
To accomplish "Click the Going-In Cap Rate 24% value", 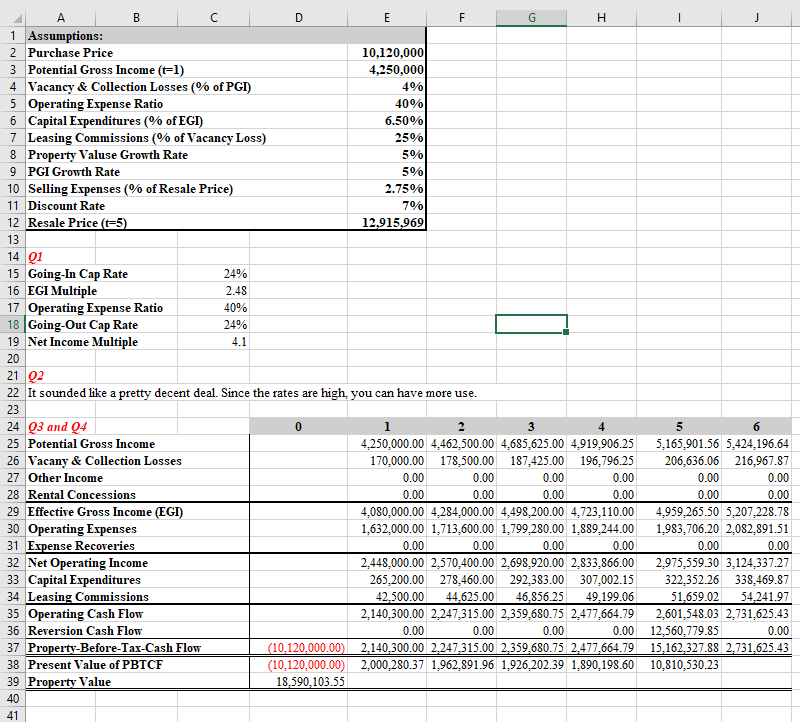I will 235,273.
